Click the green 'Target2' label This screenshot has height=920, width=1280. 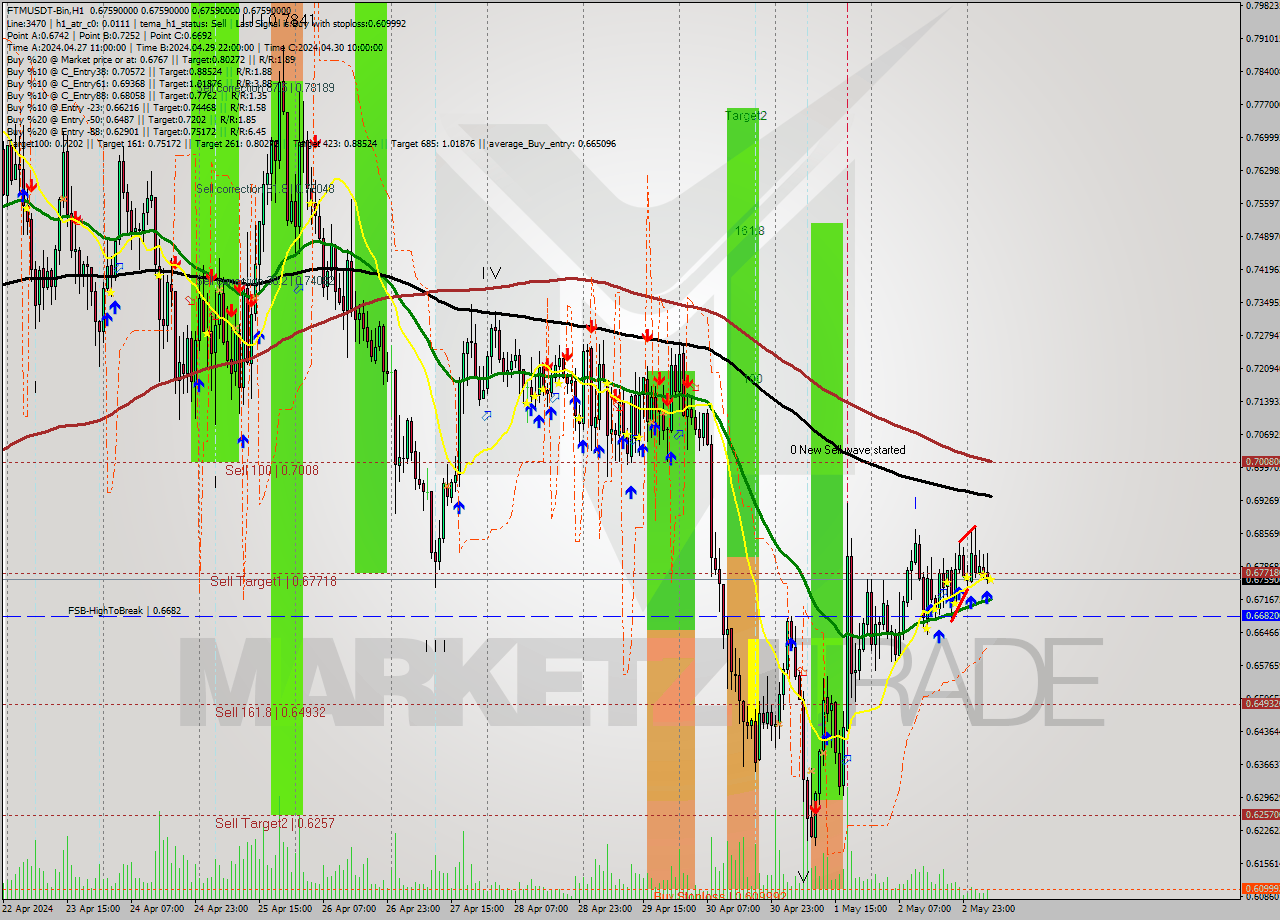pyautogui.click(x=746, y=116)
